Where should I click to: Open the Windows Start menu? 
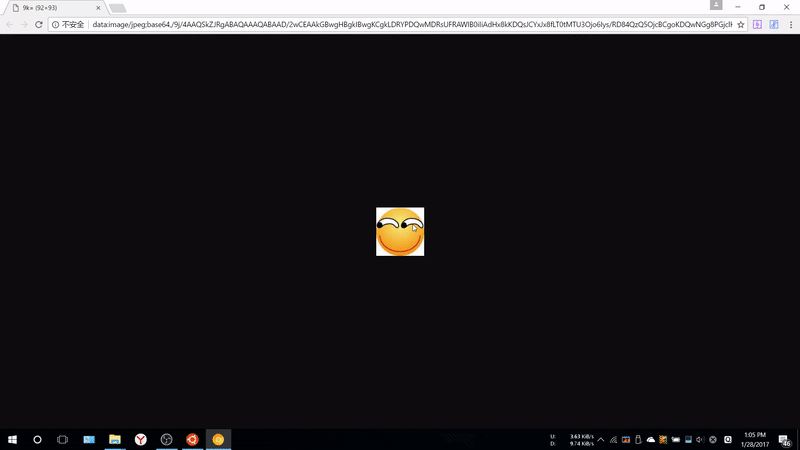click(x=12, y=439)
